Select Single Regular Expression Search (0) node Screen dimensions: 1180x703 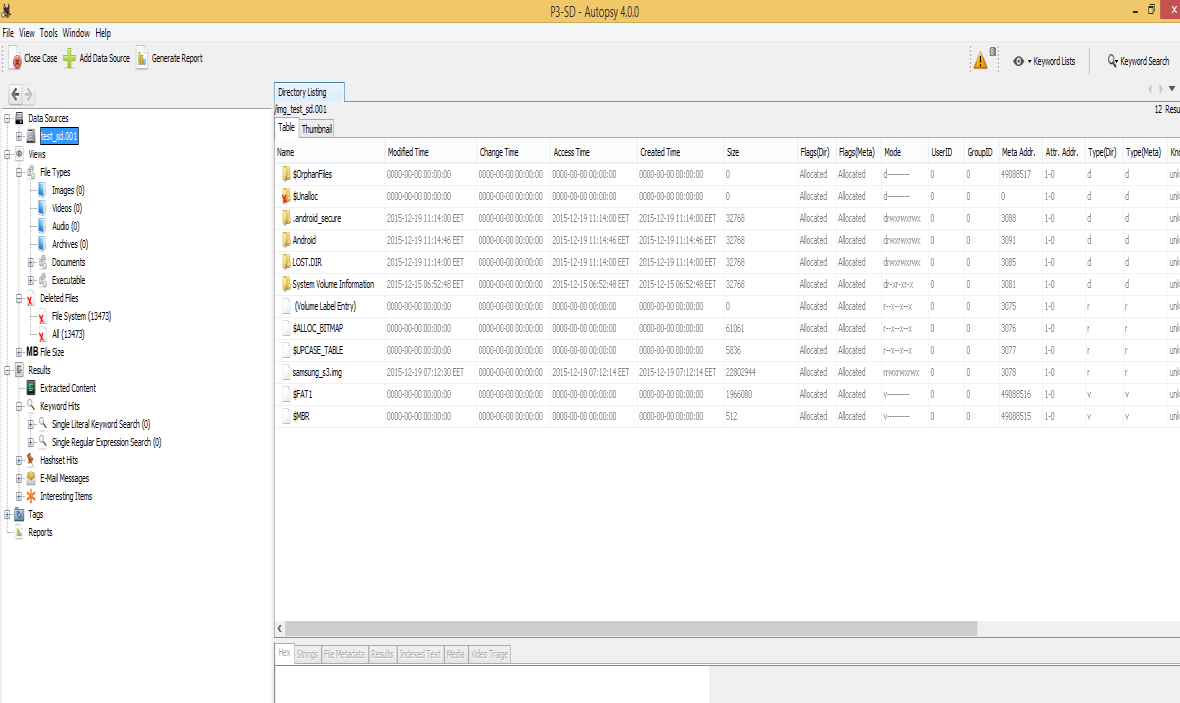pos(106,442)
